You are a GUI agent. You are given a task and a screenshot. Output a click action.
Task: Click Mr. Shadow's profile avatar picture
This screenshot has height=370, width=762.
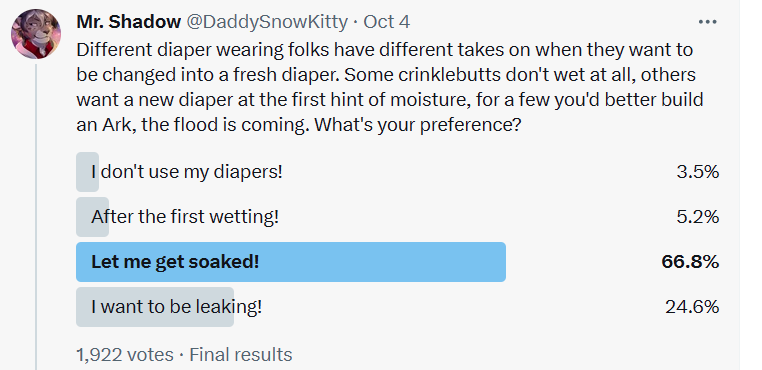tap(36, 34)
